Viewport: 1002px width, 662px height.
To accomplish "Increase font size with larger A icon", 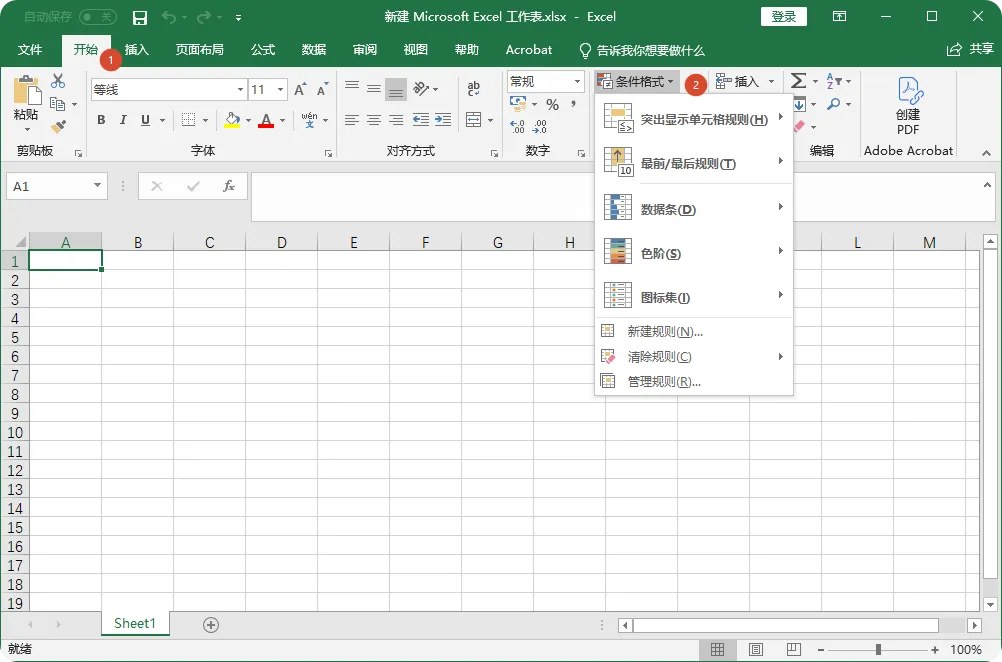I will coord(300,89).
